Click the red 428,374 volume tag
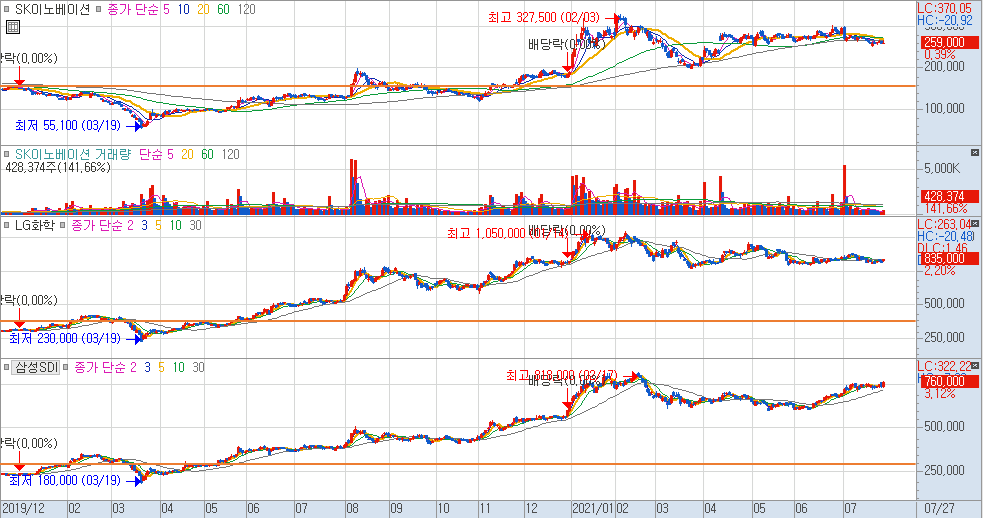983x518 pixels. tap(949, 197)
